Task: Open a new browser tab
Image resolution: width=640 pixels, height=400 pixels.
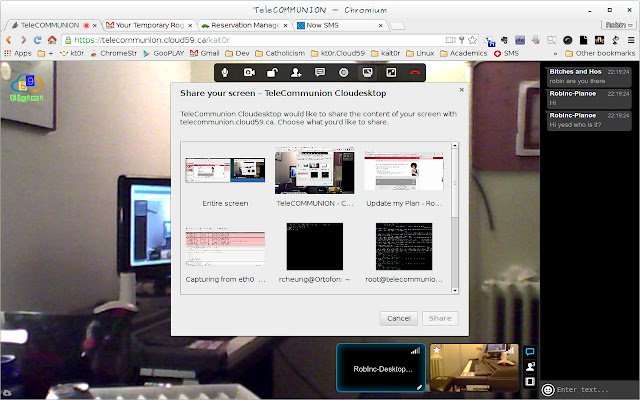Action: coord(397,26)
